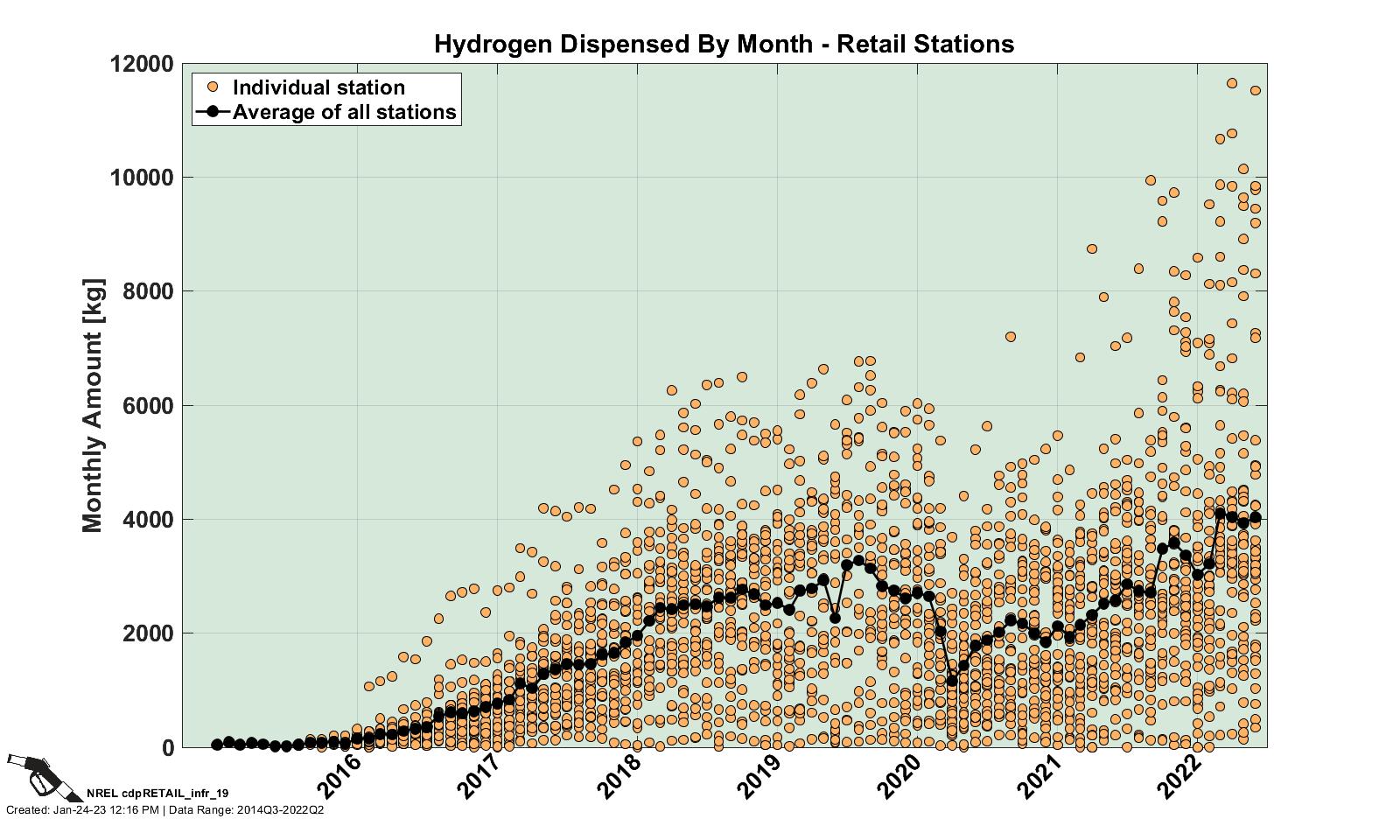Click the chart title 'Hydrogen Dispensed By Month'
The width and height of the screenshot is (1400, 840).
click(724, 44)
